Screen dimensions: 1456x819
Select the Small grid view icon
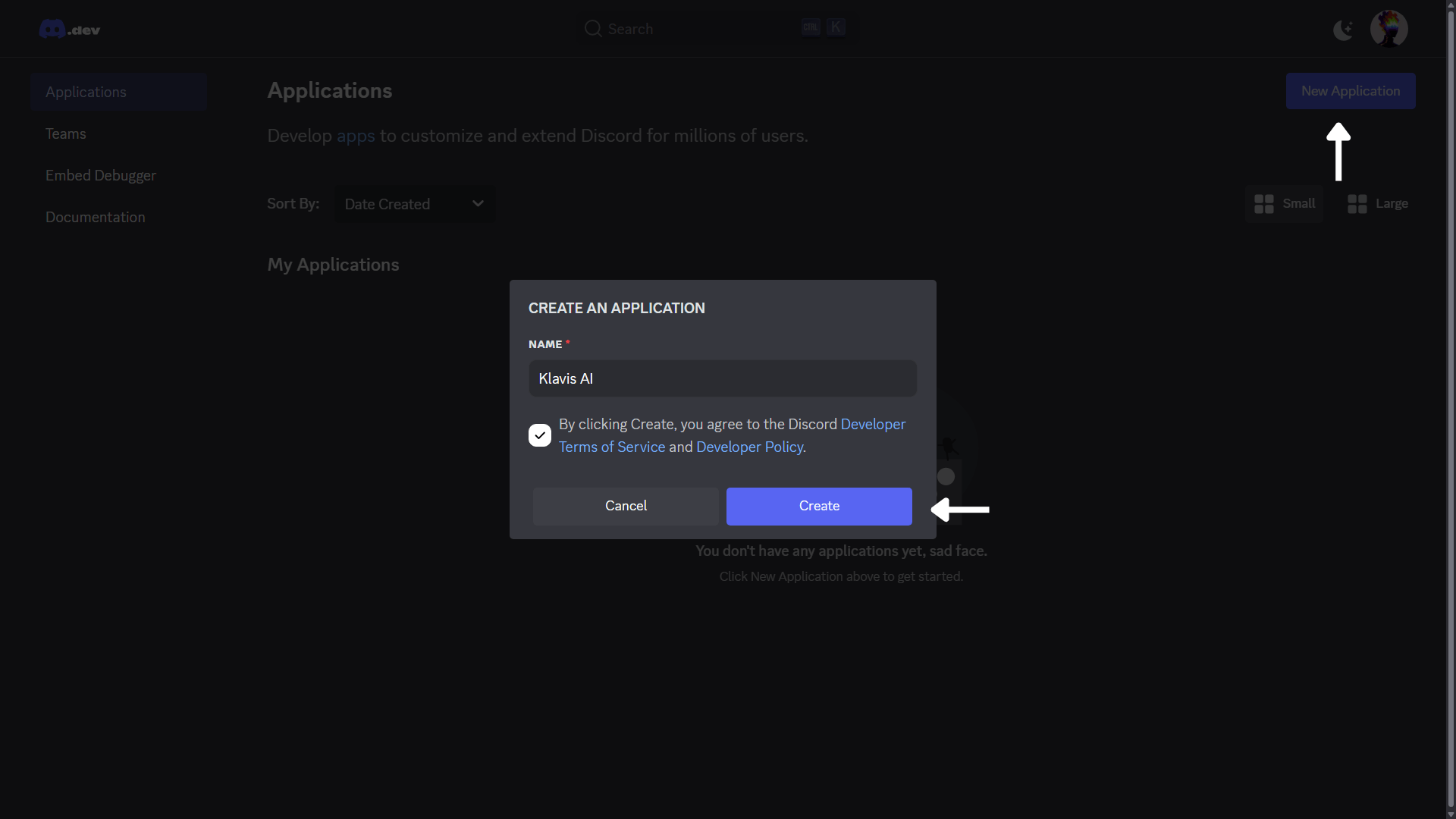tap(1264, 204)
